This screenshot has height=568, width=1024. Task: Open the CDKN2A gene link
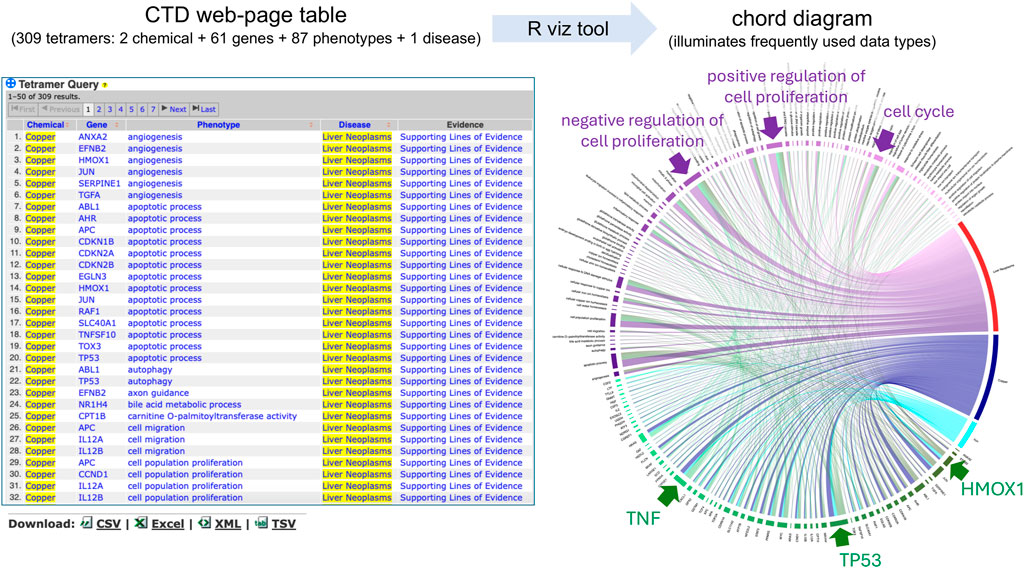(96, 253)
